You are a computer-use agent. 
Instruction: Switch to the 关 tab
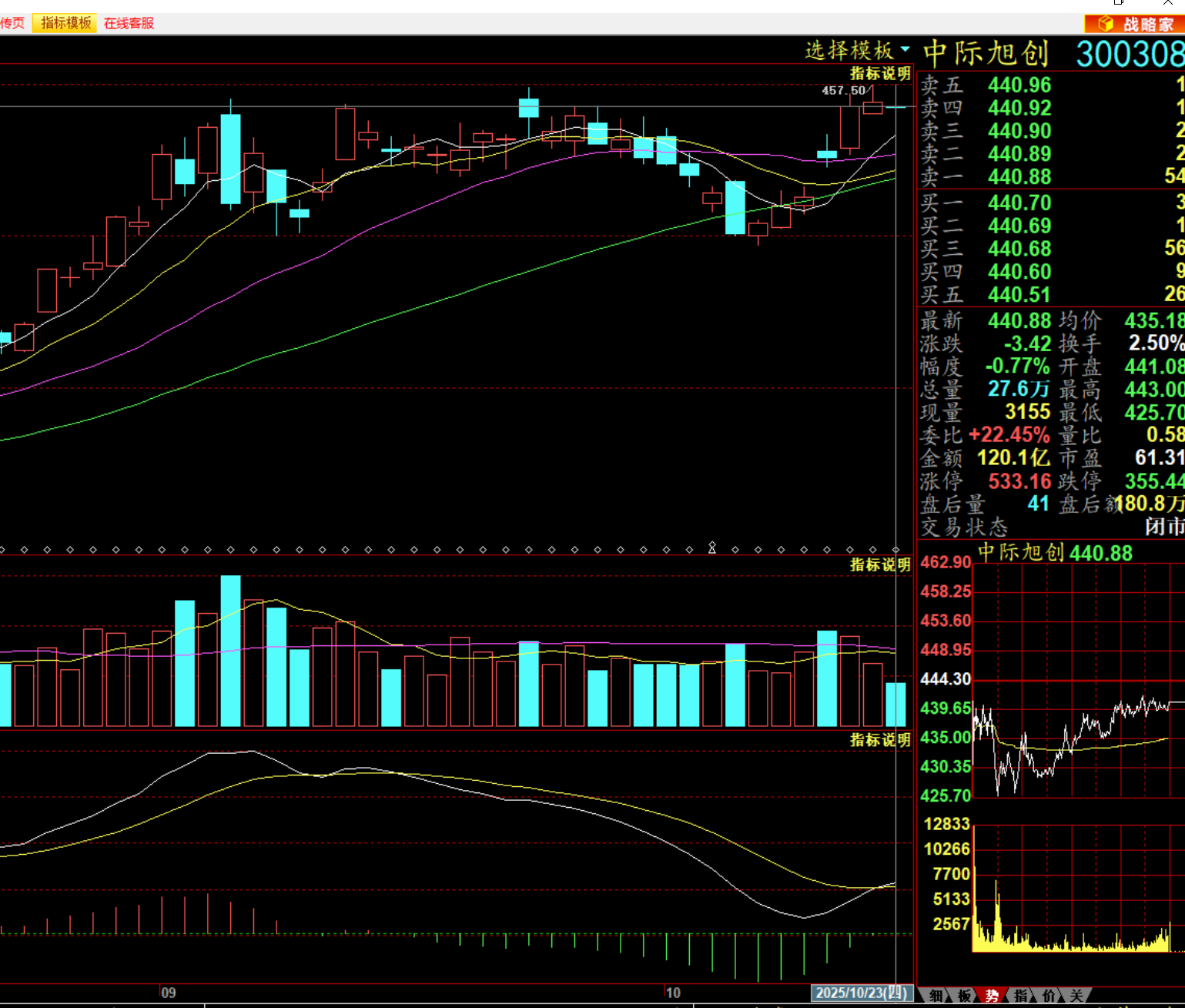click(1076, 996)
